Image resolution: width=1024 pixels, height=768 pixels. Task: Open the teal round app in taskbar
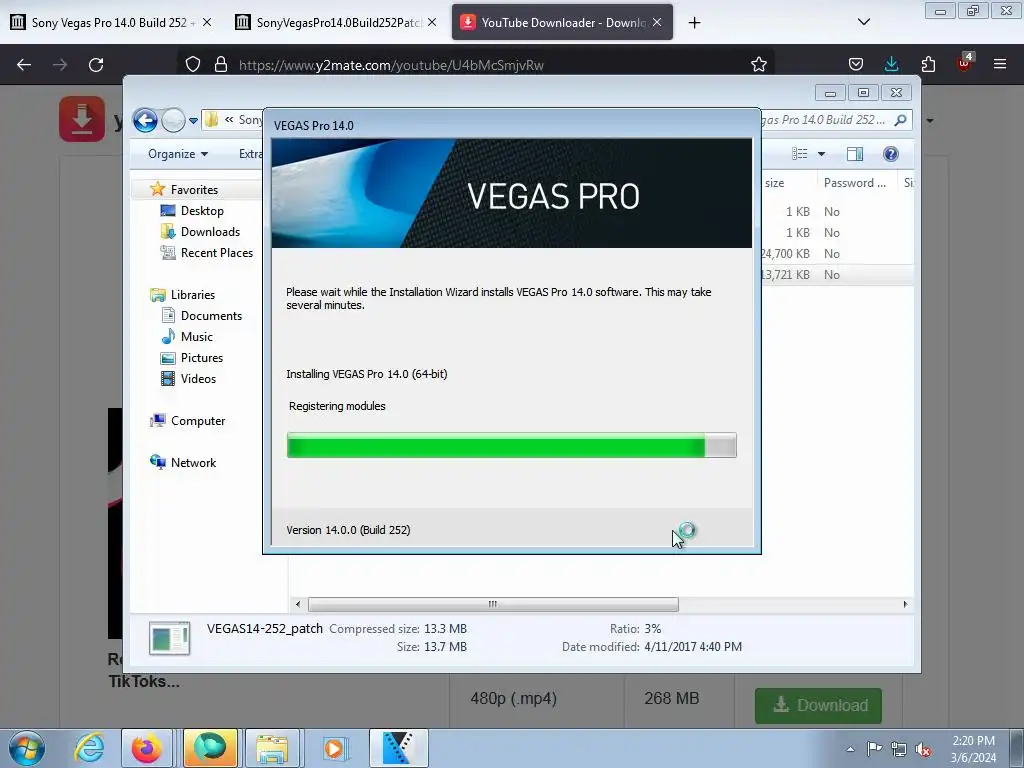(210, 748)
